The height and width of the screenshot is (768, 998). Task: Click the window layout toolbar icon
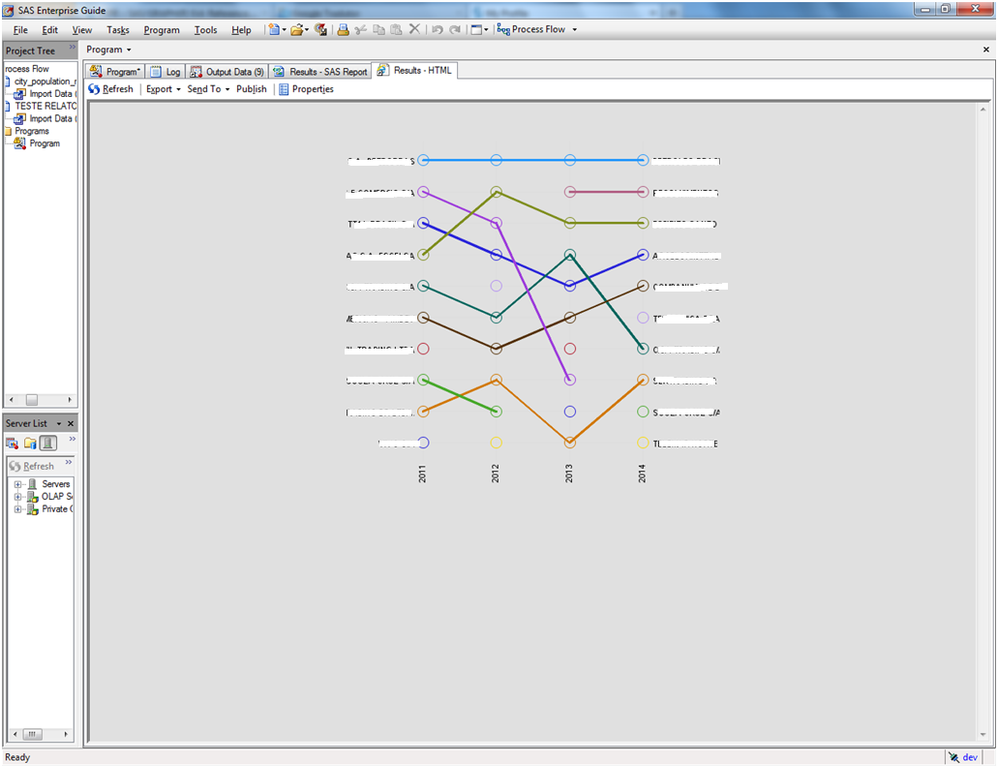coord(476,29)
